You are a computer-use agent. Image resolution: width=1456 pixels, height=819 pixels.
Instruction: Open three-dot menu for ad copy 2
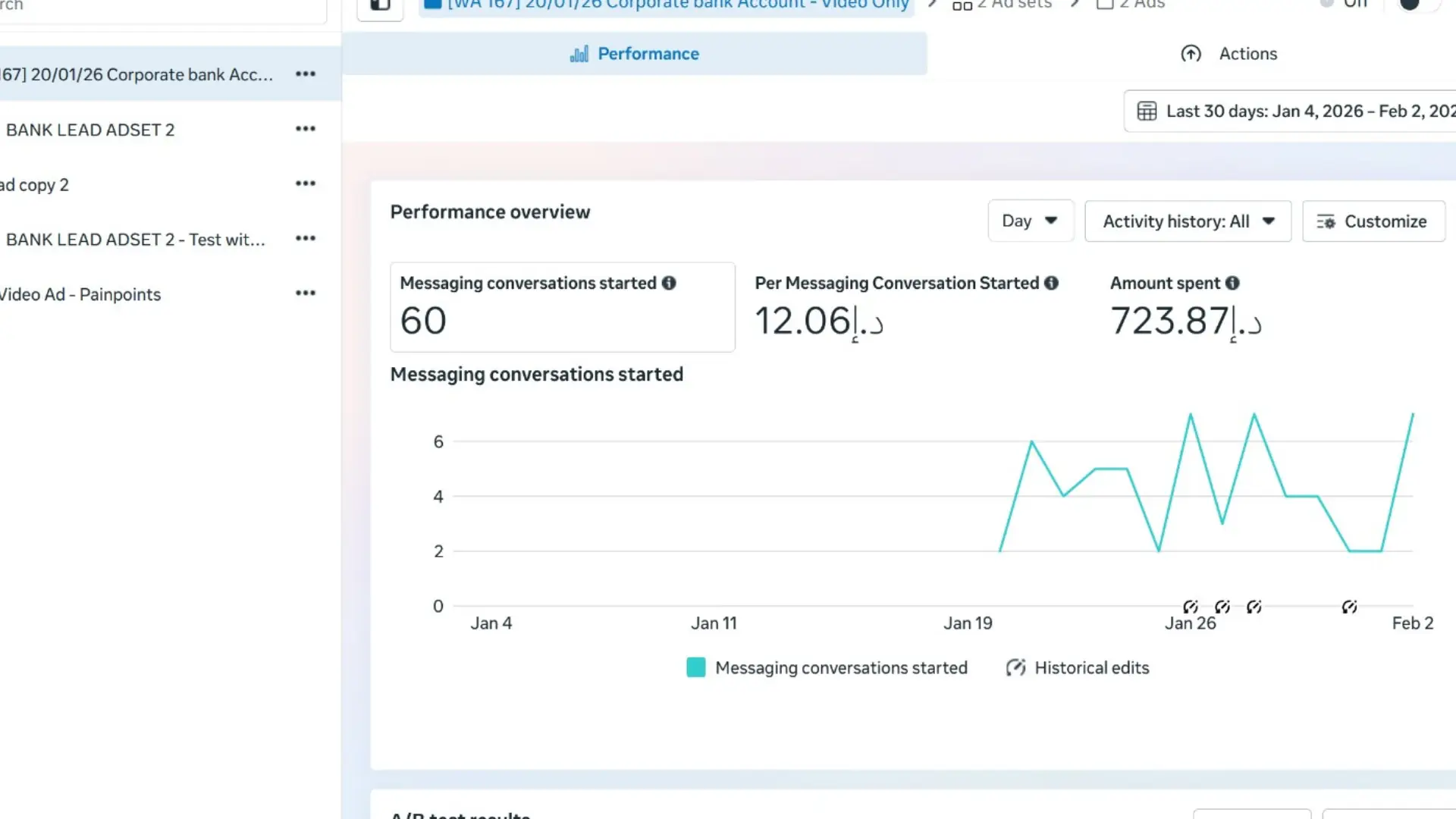click(x=306, y=184)
